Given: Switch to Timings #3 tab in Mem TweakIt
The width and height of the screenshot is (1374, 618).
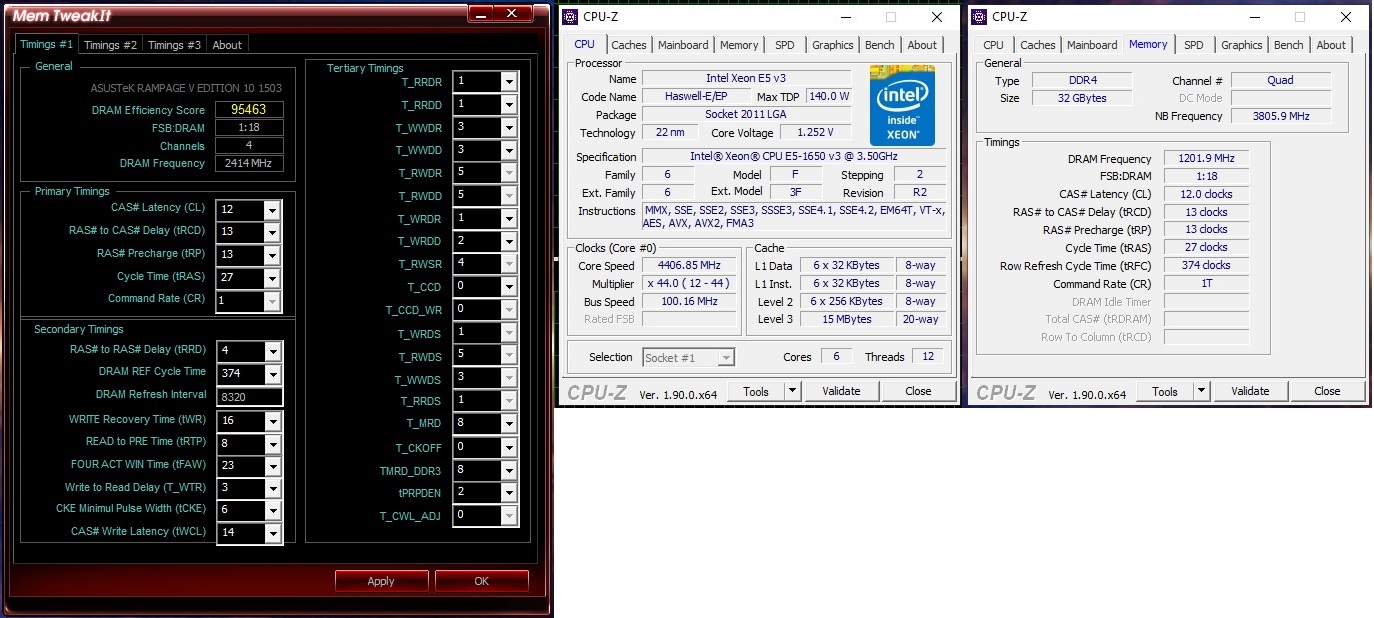Looking at the screenshot, I should click(174, 45).
